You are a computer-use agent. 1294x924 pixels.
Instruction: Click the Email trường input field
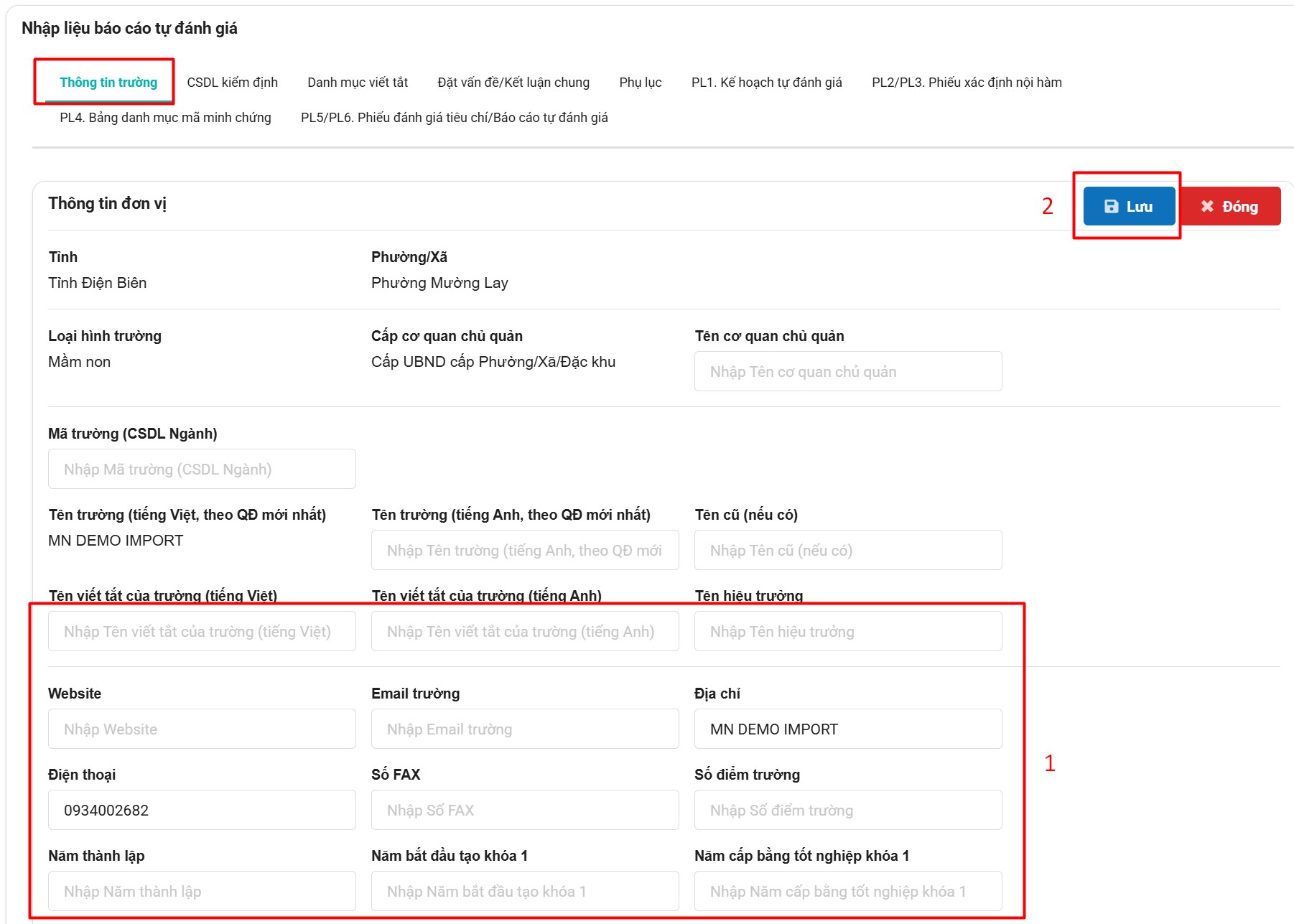[524, 729]
